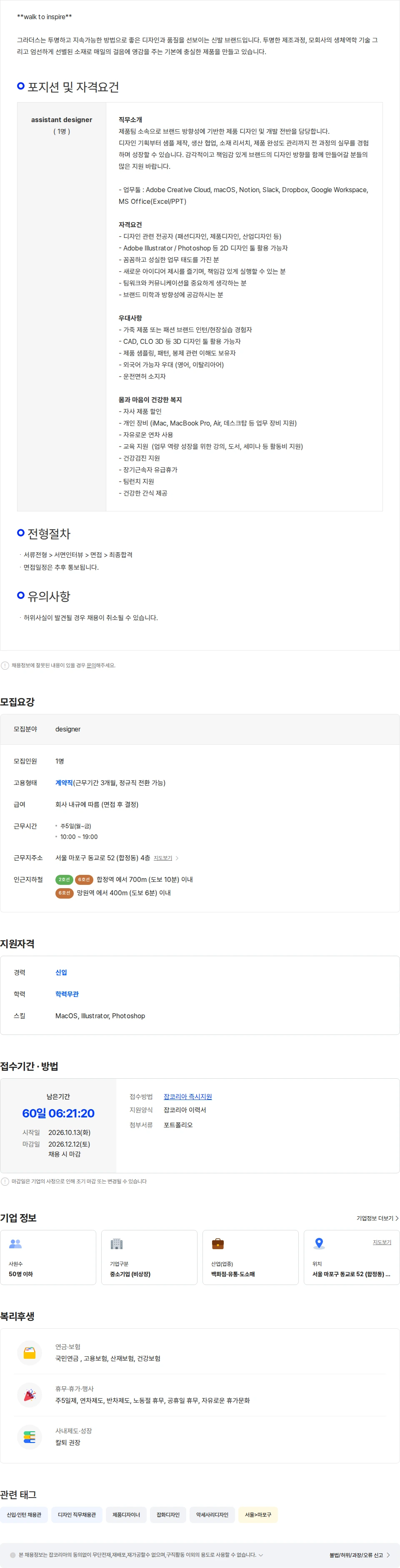The image size is (400, 1568).
Task: Click the 칼퇴 권장 benefit text
Action: [67, 1443]
